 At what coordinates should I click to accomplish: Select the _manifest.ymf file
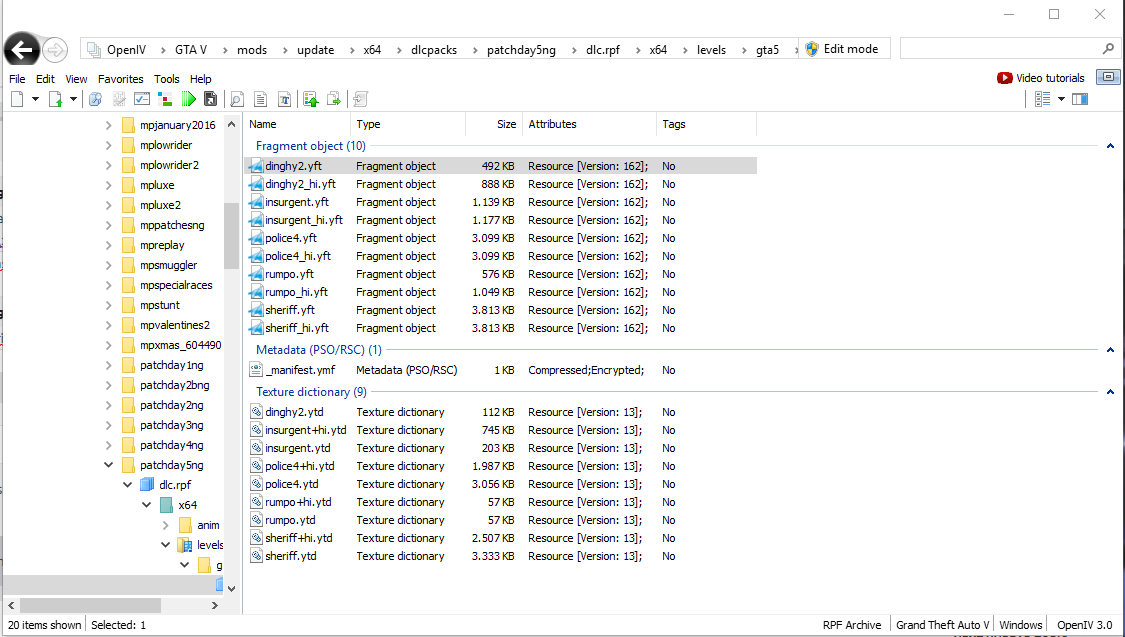point(300,370)
